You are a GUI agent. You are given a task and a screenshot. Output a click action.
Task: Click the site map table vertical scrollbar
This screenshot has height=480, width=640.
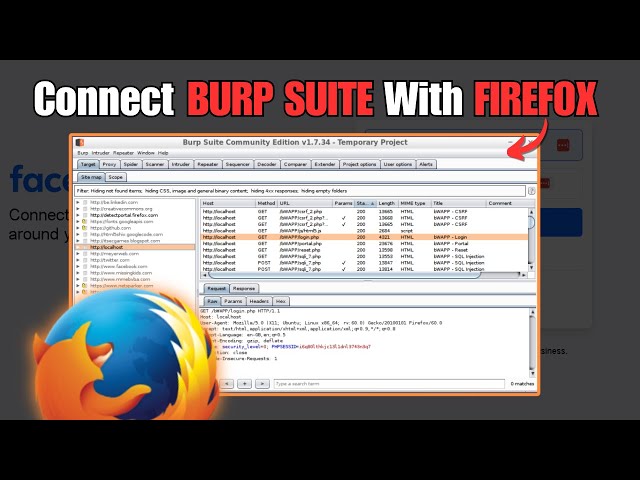pyautogui.click(x=531, y=240)
